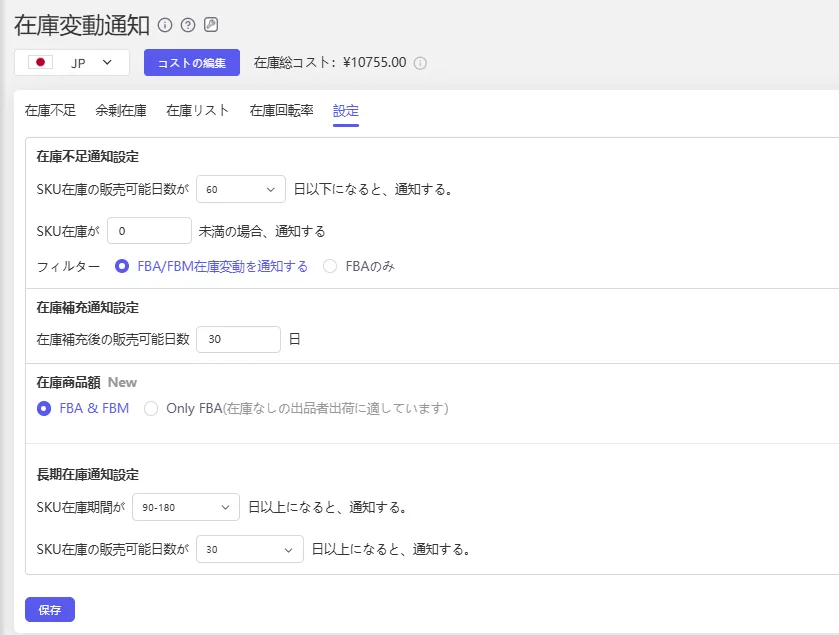Open the 30-day 長期在庫 販売可能日数 dropdown
This screenshot has width=839, height=635.
[250, 549]
